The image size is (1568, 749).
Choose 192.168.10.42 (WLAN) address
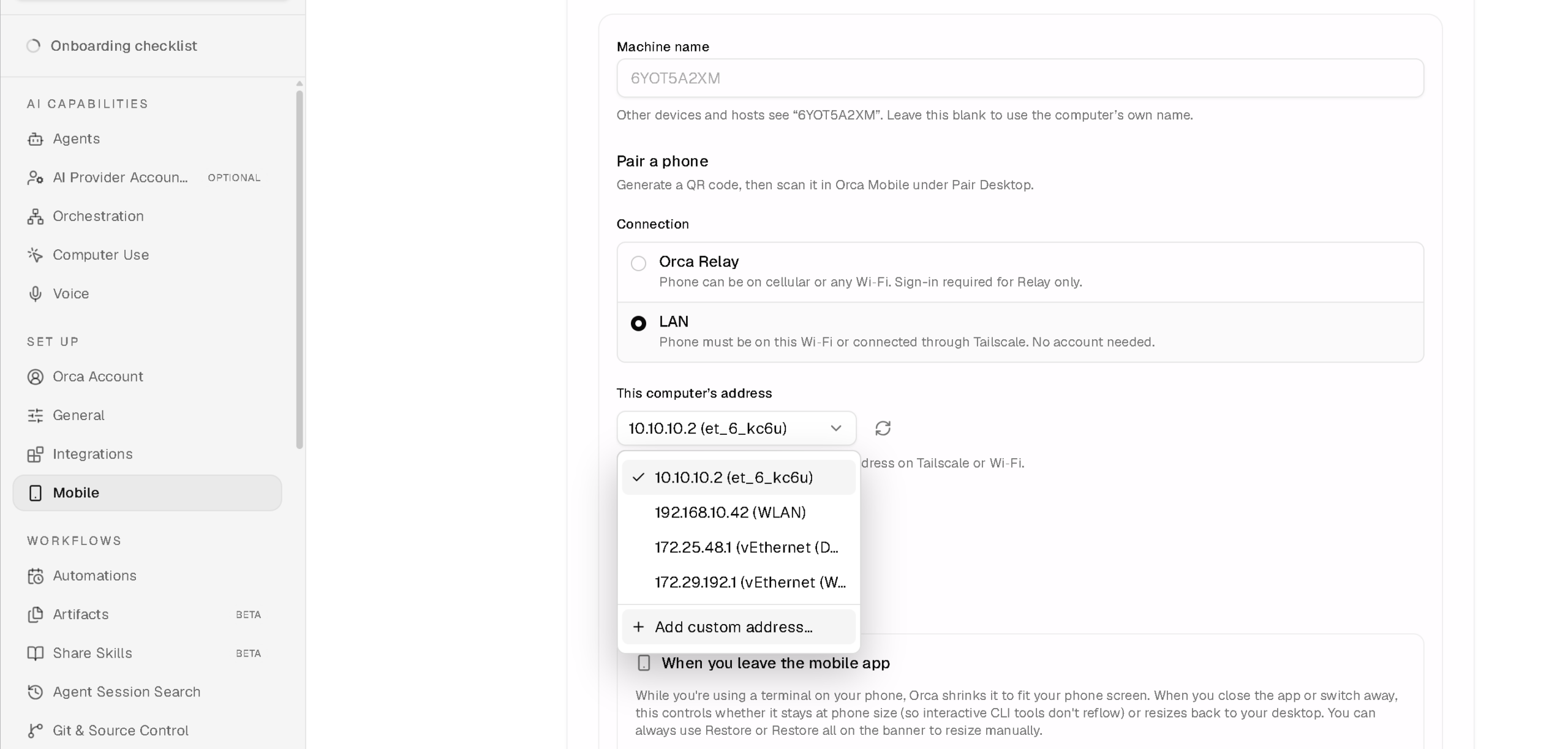click(x=739, y=512)
